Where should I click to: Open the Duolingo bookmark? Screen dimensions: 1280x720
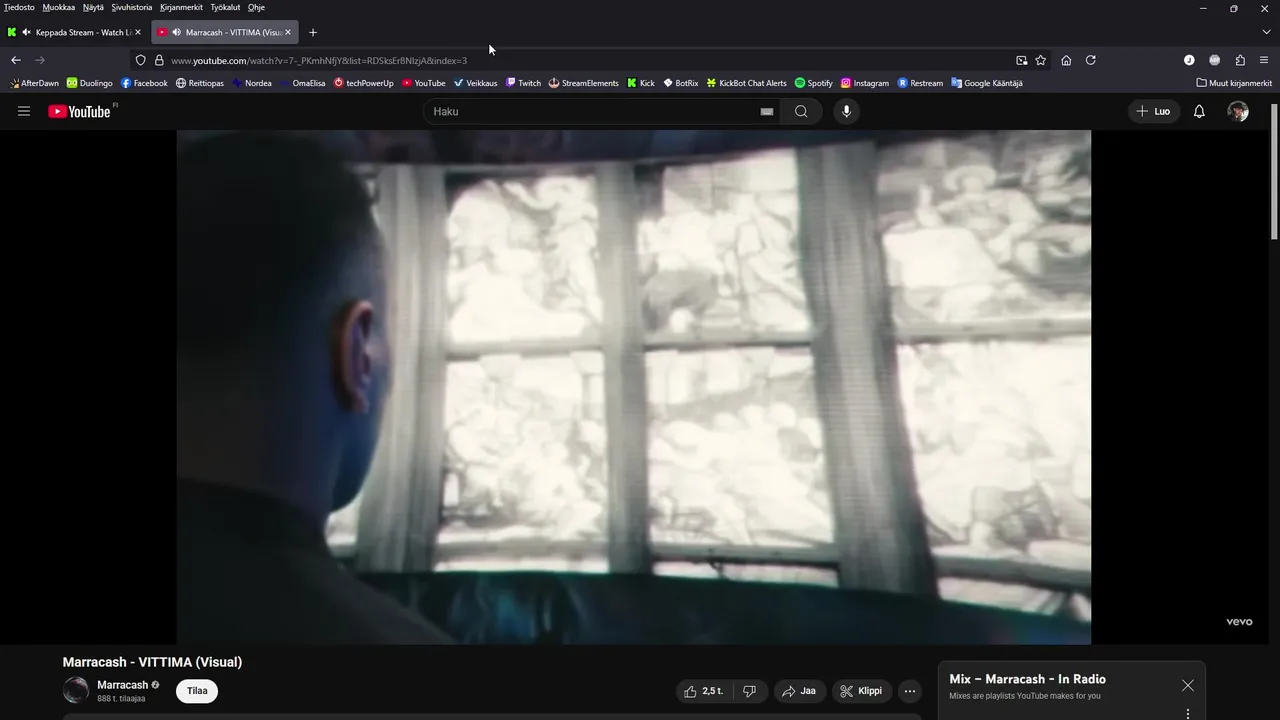click(89, 83)
